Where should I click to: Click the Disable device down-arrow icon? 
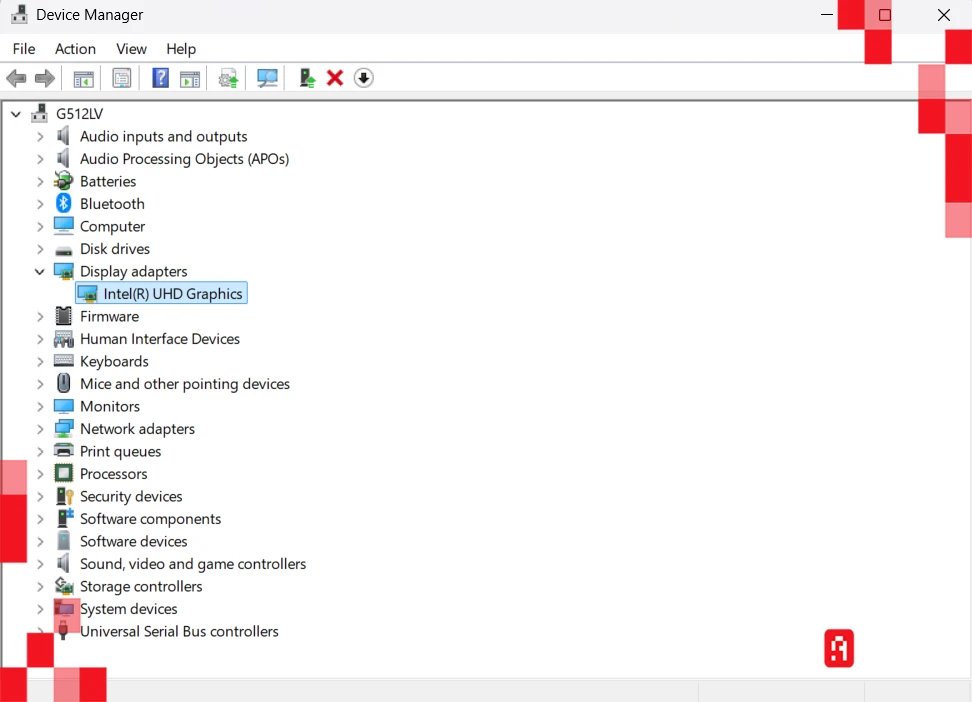click(x=364, y=78)
